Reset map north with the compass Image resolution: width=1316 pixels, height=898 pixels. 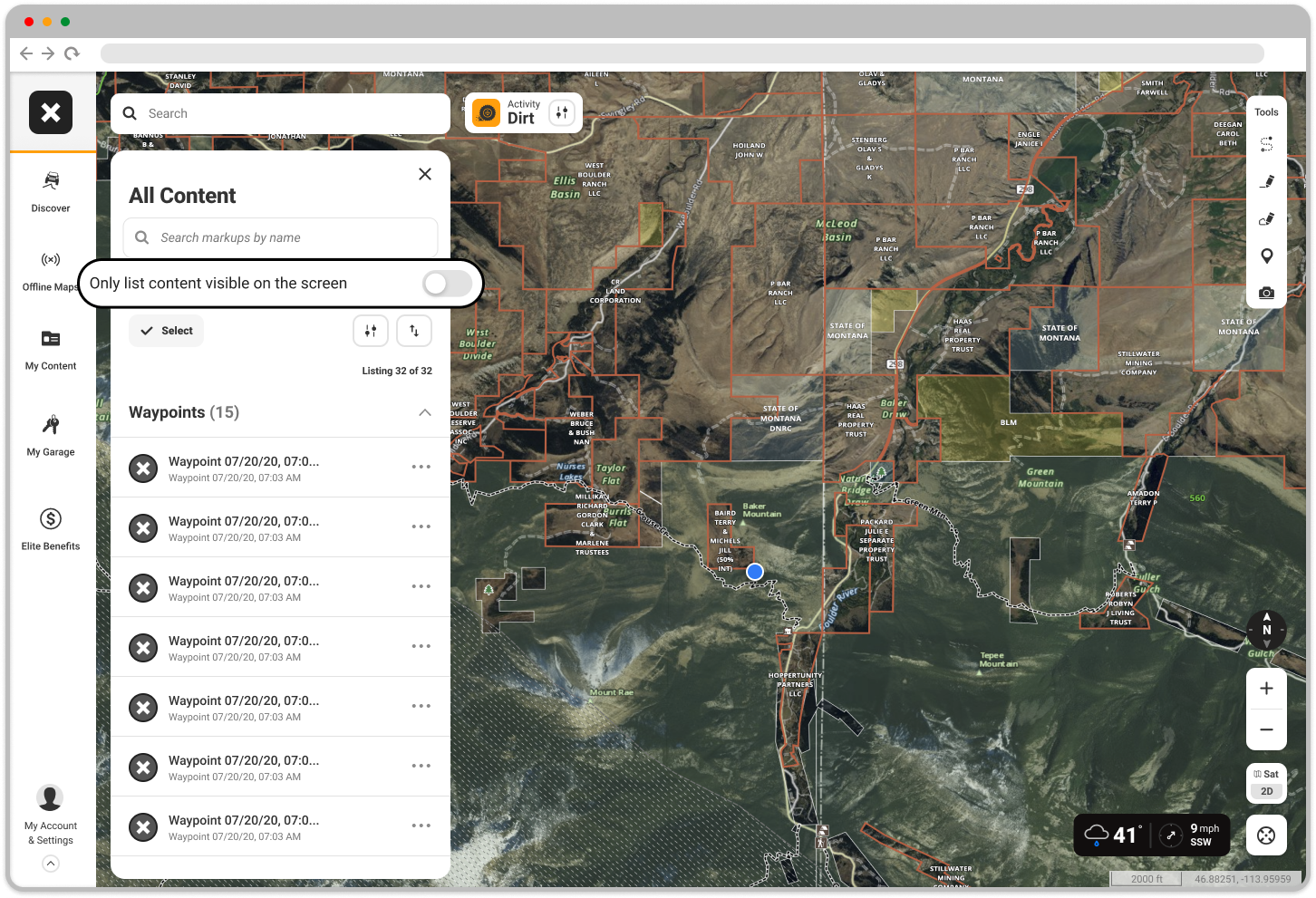pos(1266,629)
